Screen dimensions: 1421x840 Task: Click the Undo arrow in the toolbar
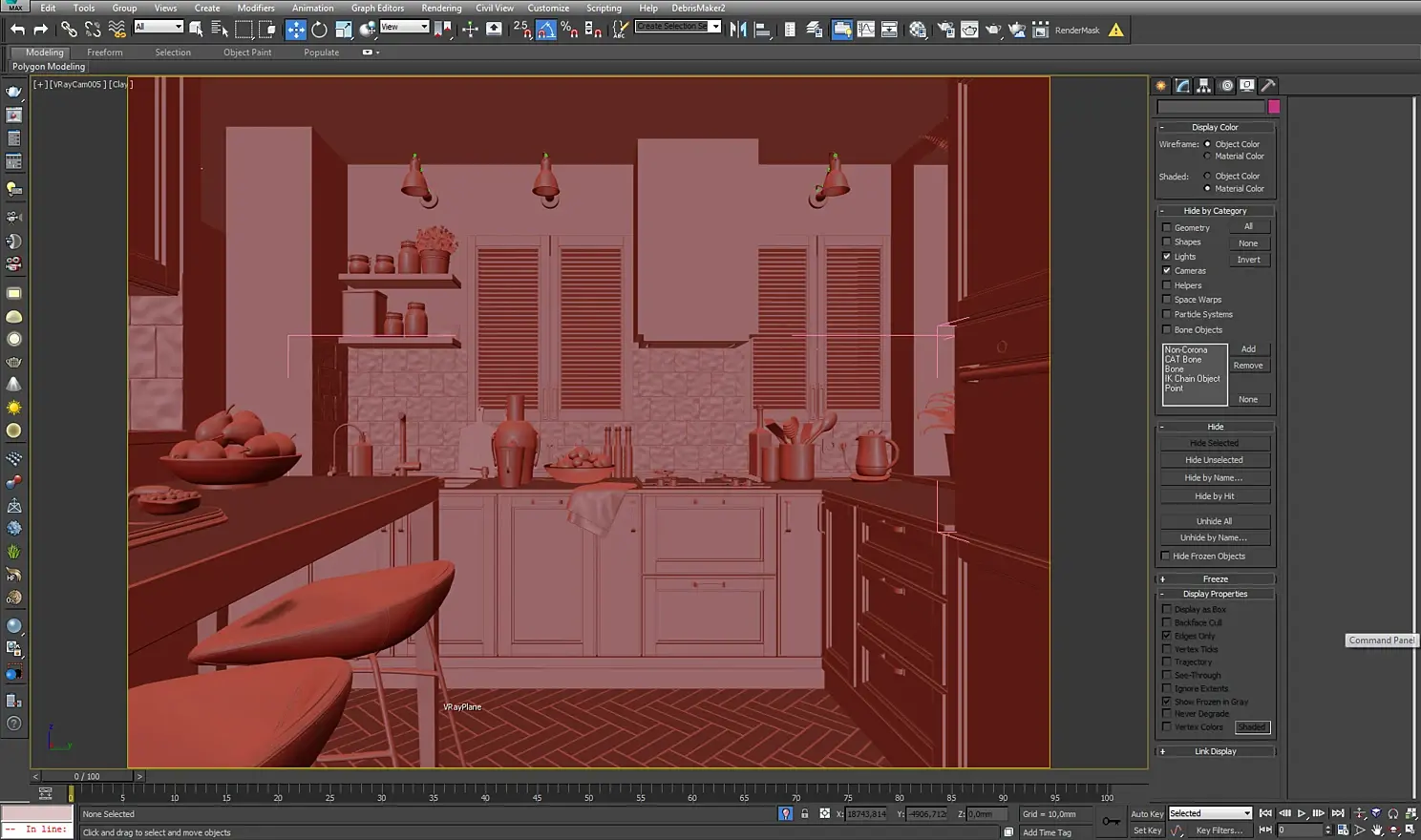point(17,30)
